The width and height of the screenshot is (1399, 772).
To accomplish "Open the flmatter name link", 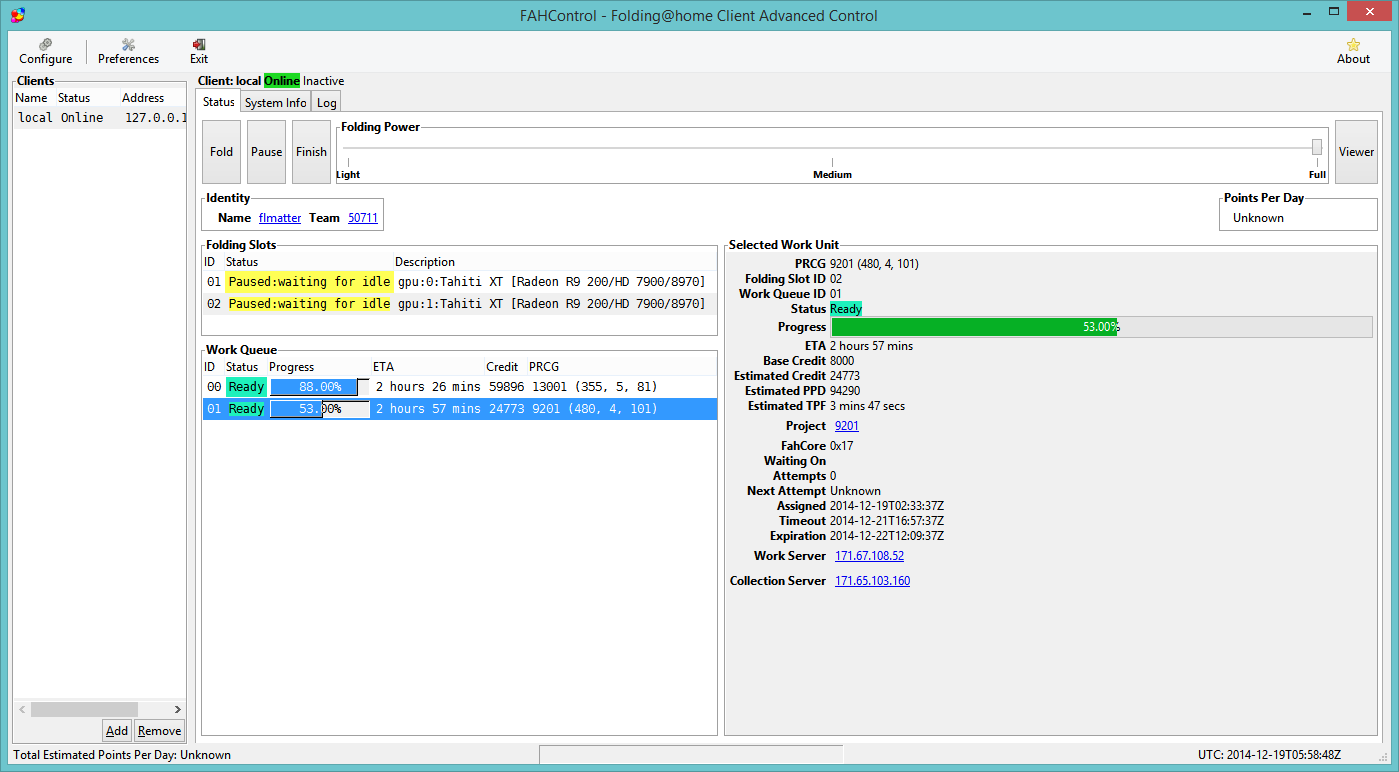I will [280, 217].
